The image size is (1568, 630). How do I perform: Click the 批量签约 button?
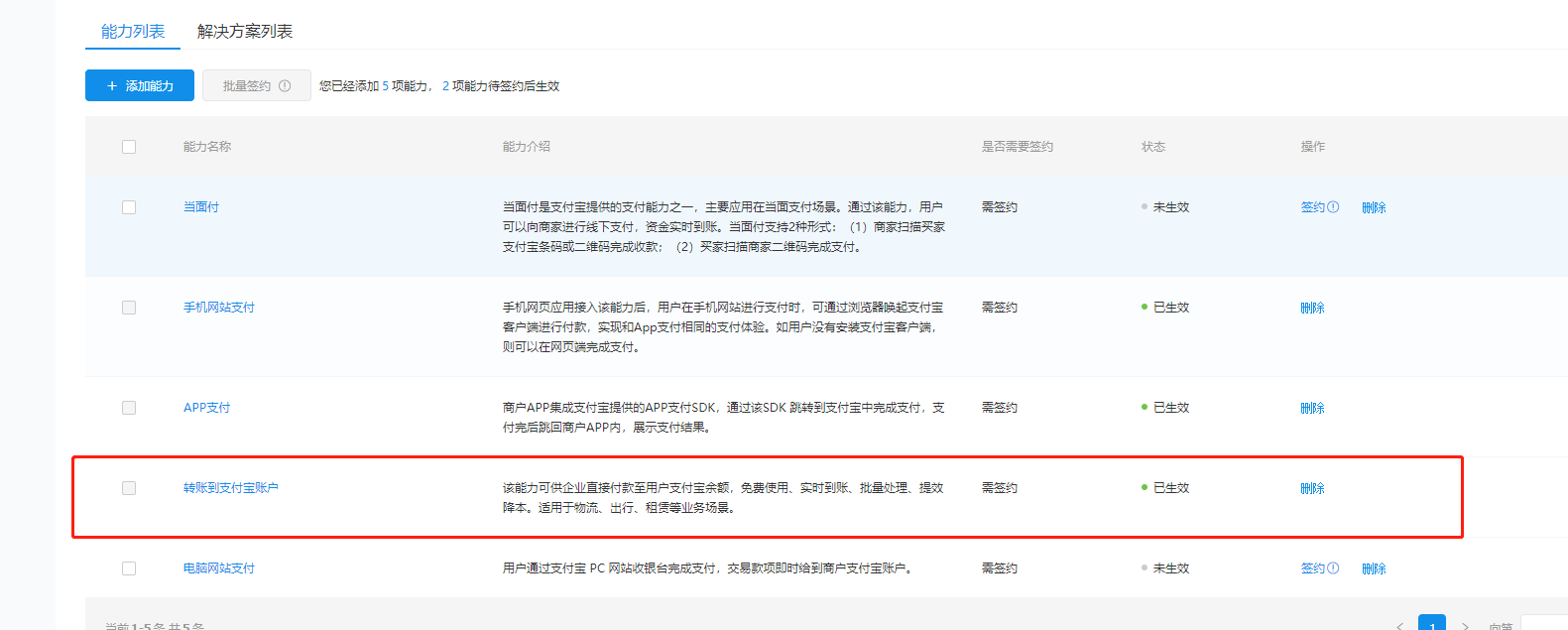tap(257, 85)
